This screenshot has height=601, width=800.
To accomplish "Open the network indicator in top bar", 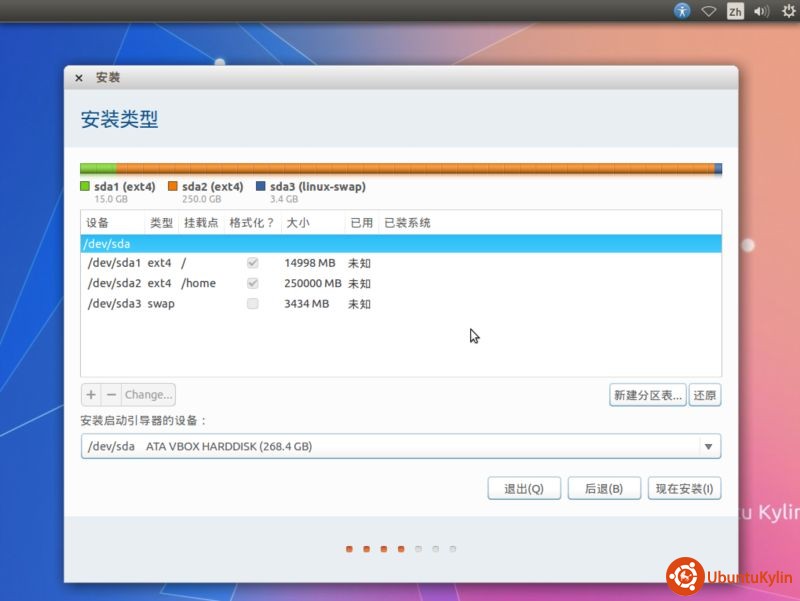I will pos(709,11).
